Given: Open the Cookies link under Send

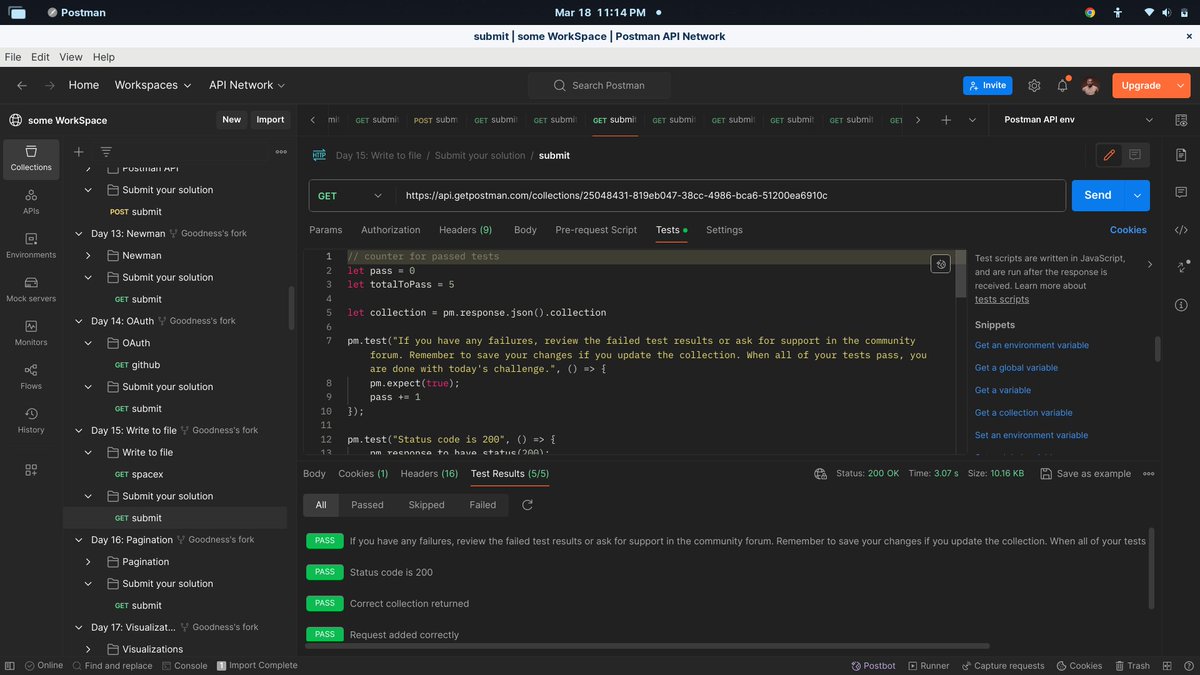Looking at the screenshot, I should coord(1128,230).
